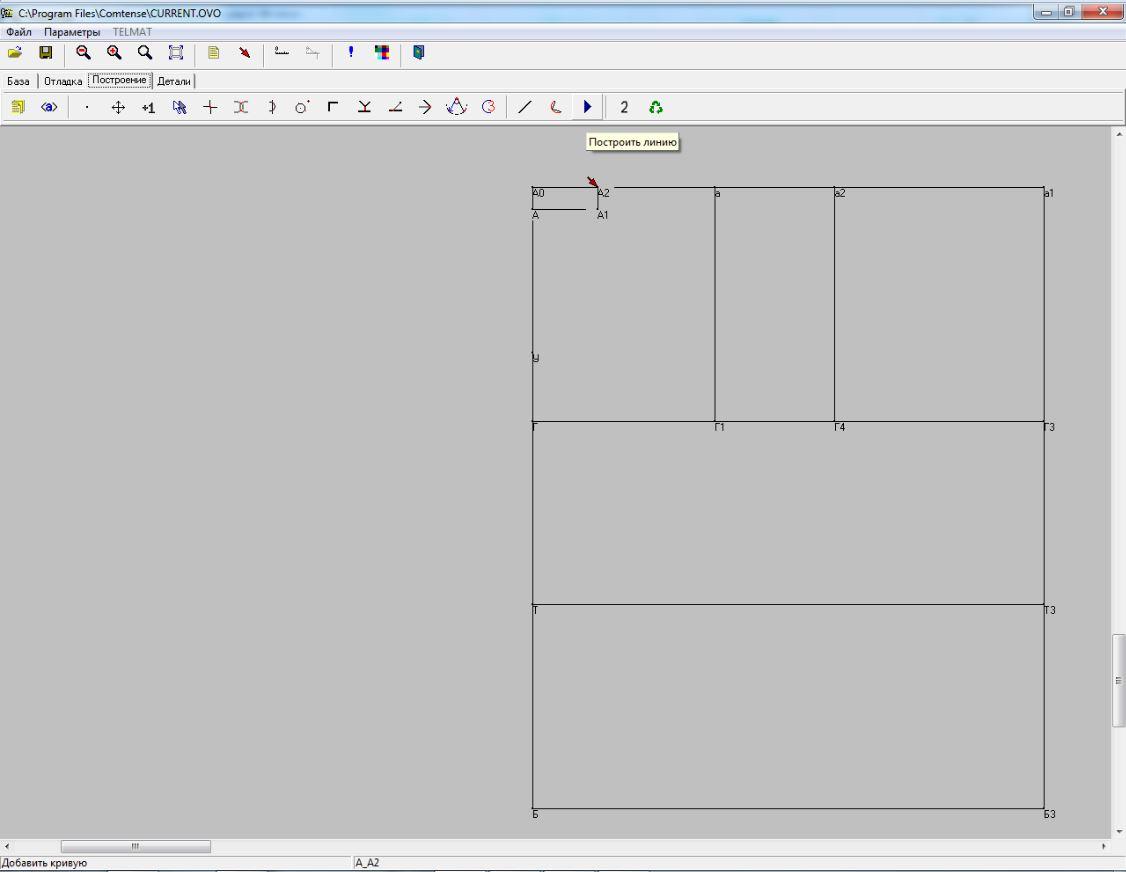Click the vertical scrollbar thumb
This screenshot has height=872, width=1126.
click(x=1119, y=679)
